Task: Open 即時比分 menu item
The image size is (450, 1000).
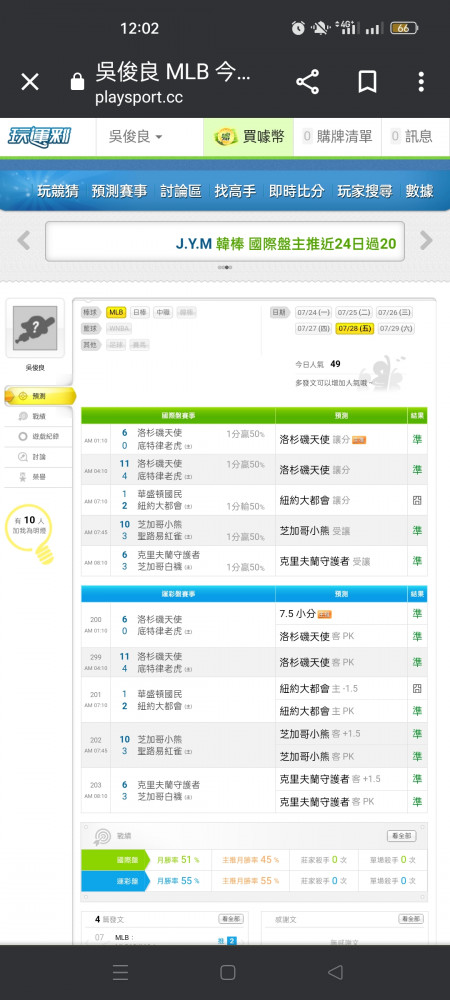Action: tap(296, 191)
